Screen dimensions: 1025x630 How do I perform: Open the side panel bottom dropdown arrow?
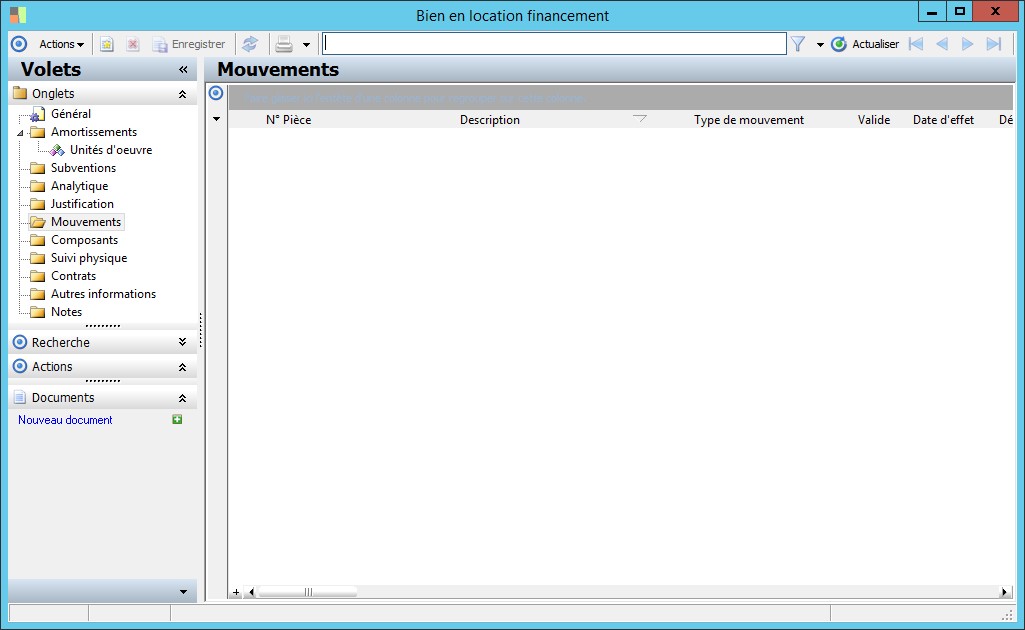click(183, 592)
